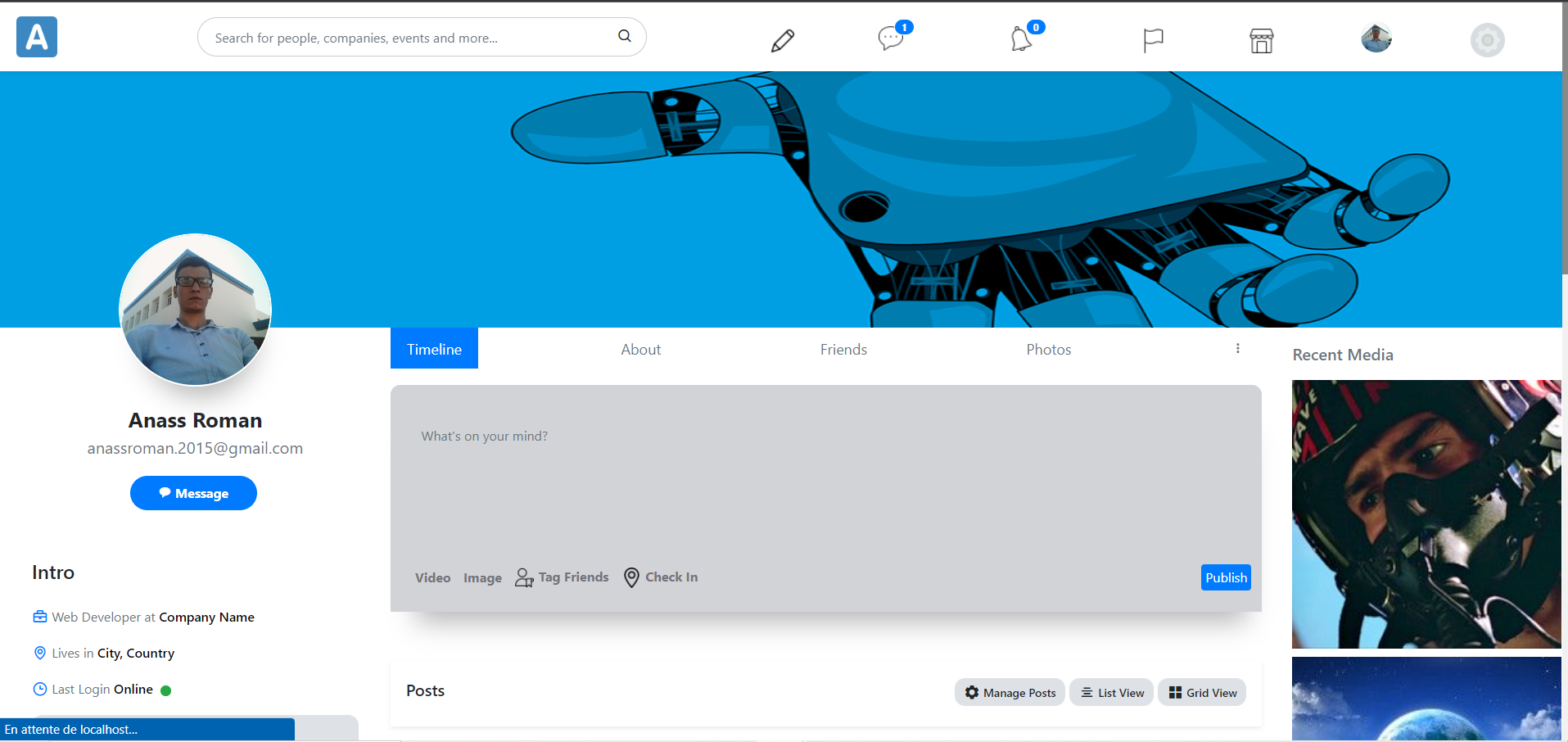
Task: Switch to the Timeline tab
Action: [x=434, y=348]
